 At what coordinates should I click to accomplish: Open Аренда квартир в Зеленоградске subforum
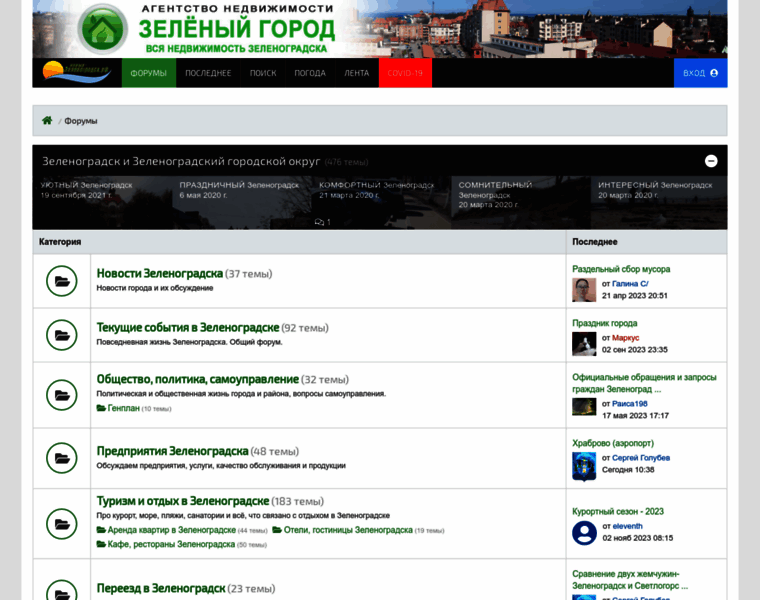[x=171, y=530]
